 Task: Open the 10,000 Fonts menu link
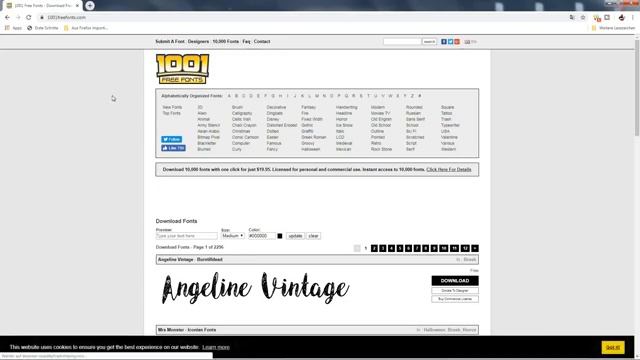226,42
